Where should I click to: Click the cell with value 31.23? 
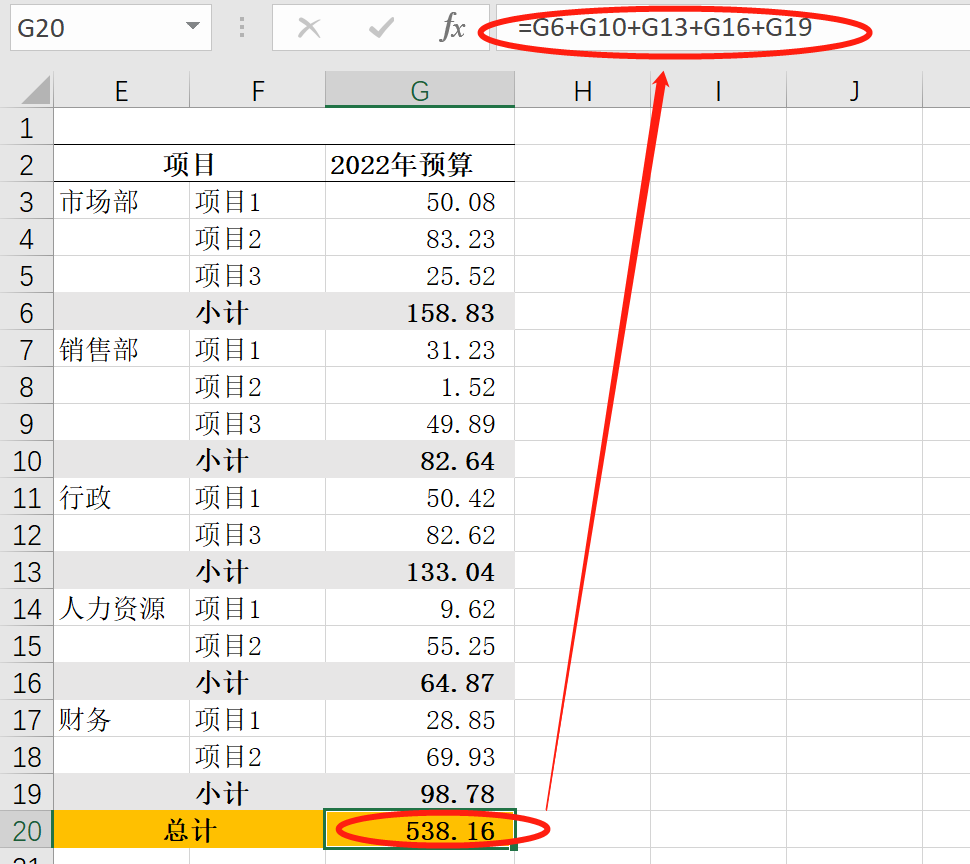[x=420, y=349]
